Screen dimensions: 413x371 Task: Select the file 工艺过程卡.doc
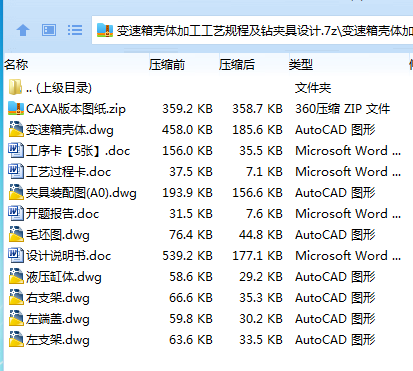pyautogui.click(x=68, y=172)
